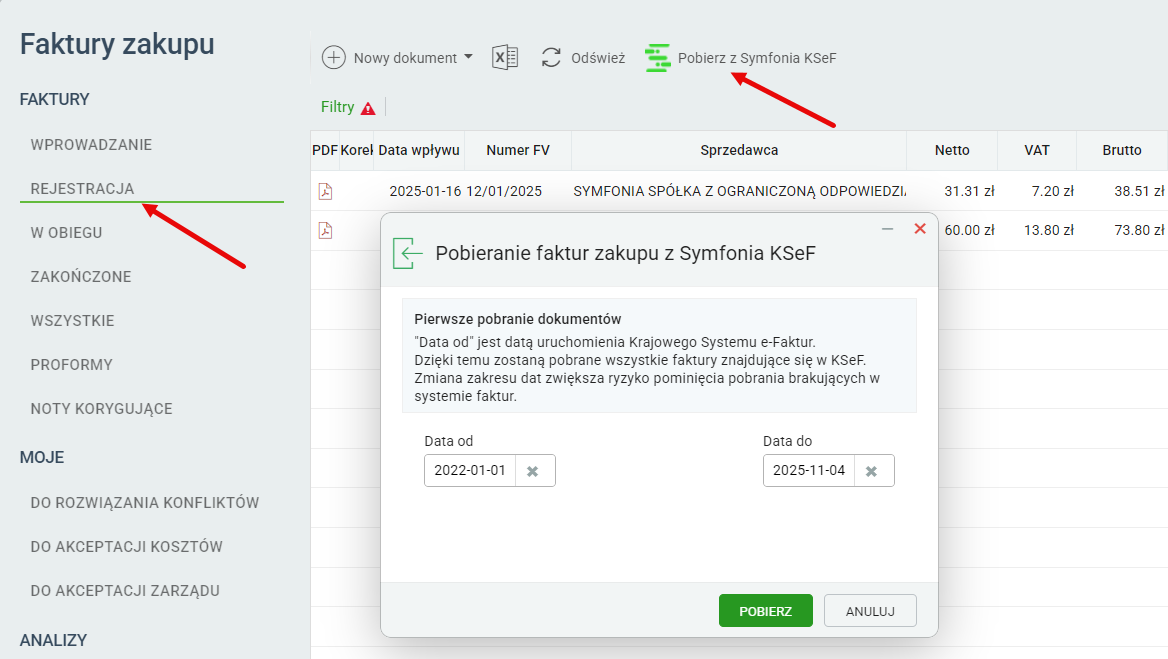
Task: Open the WPROWADZANIE section
Action: 91,145
